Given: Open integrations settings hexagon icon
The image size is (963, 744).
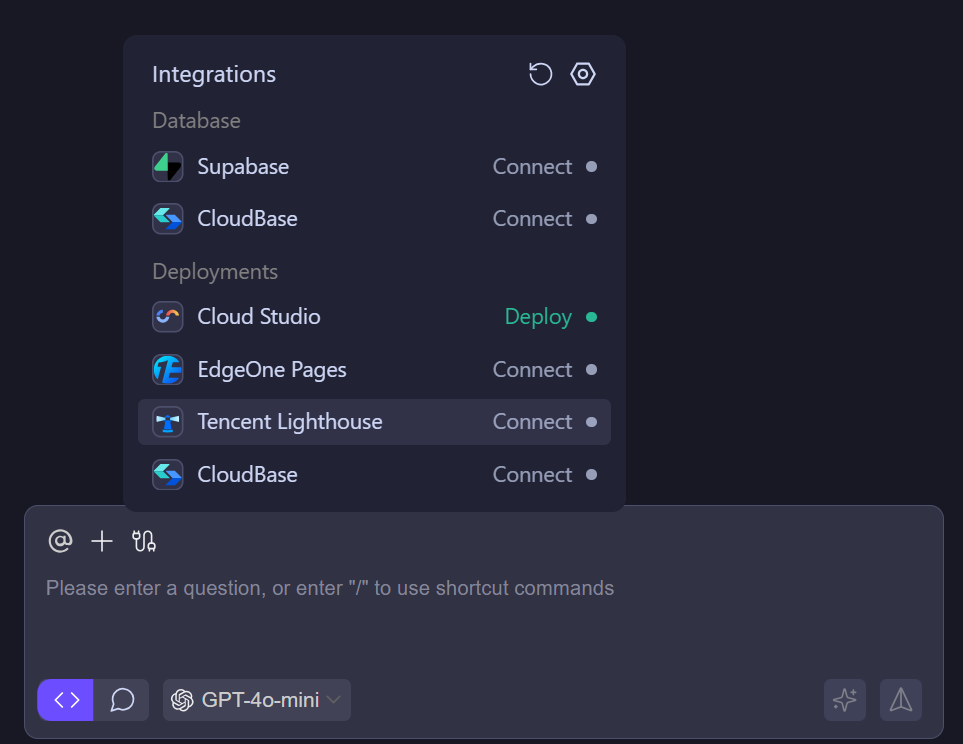Looking at the screenshot, I should 583,74.
